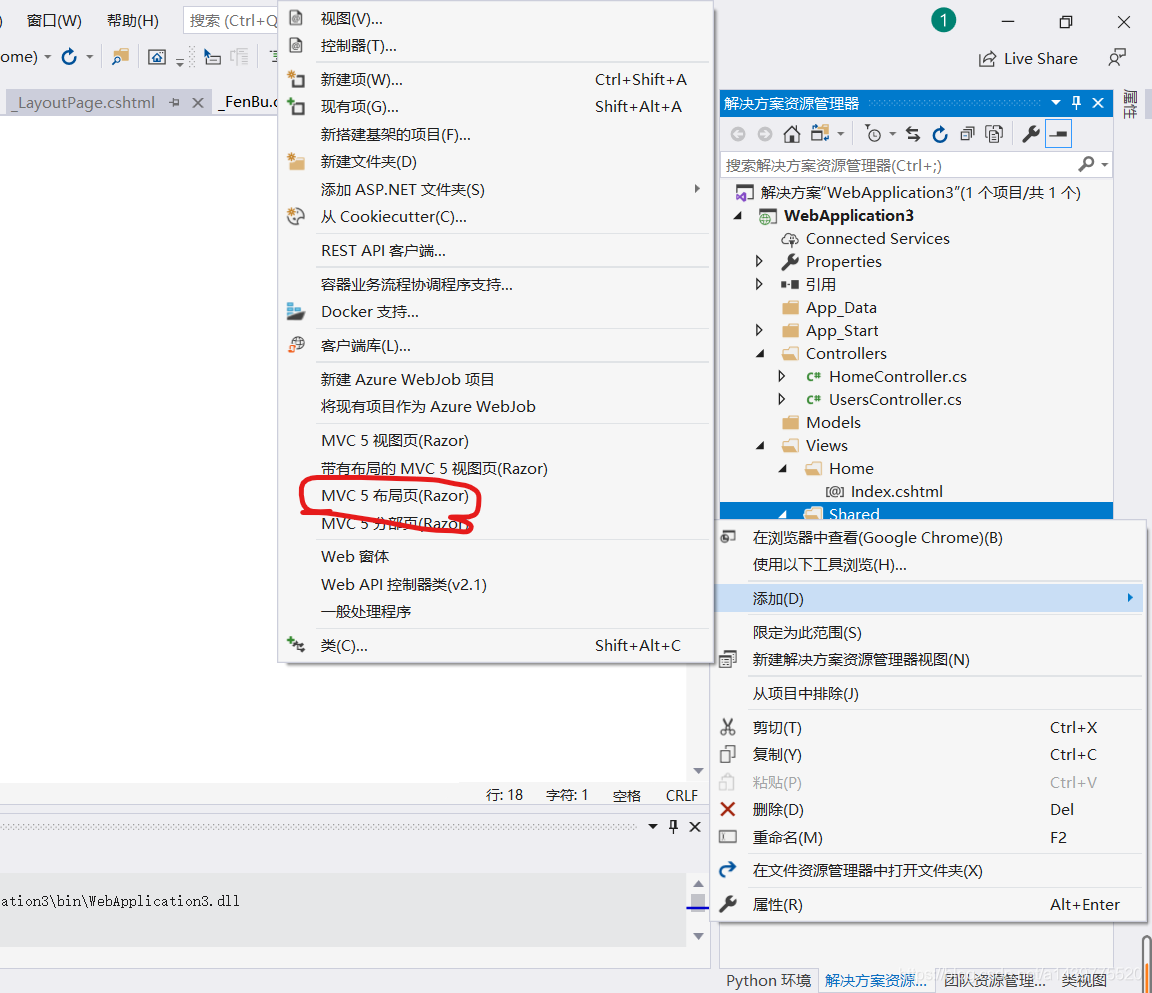Viewport: 1152px width, 993px height.
Task: Choose Cut (剪切) from context menu
Action: (929, 727)
